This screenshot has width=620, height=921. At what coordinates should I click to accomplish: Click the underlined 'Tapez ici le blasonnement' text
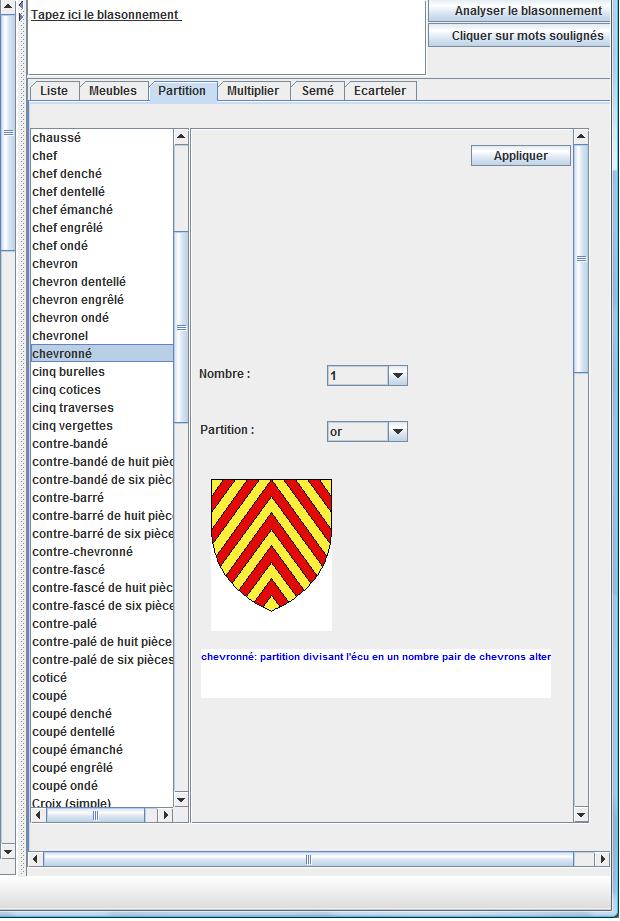tap(106, 15)
